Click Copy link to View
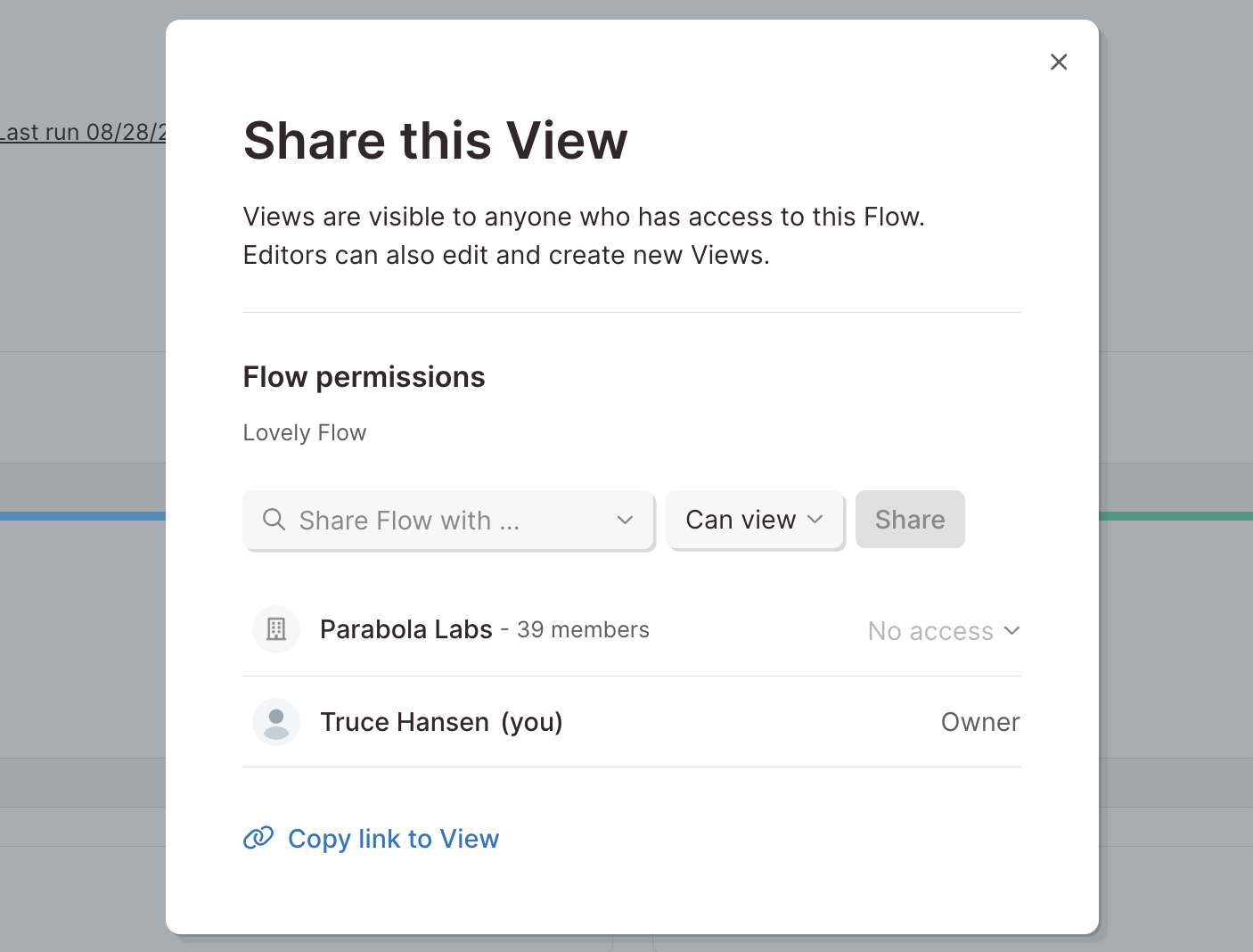The image size is (1253, 952). (393, 839)
